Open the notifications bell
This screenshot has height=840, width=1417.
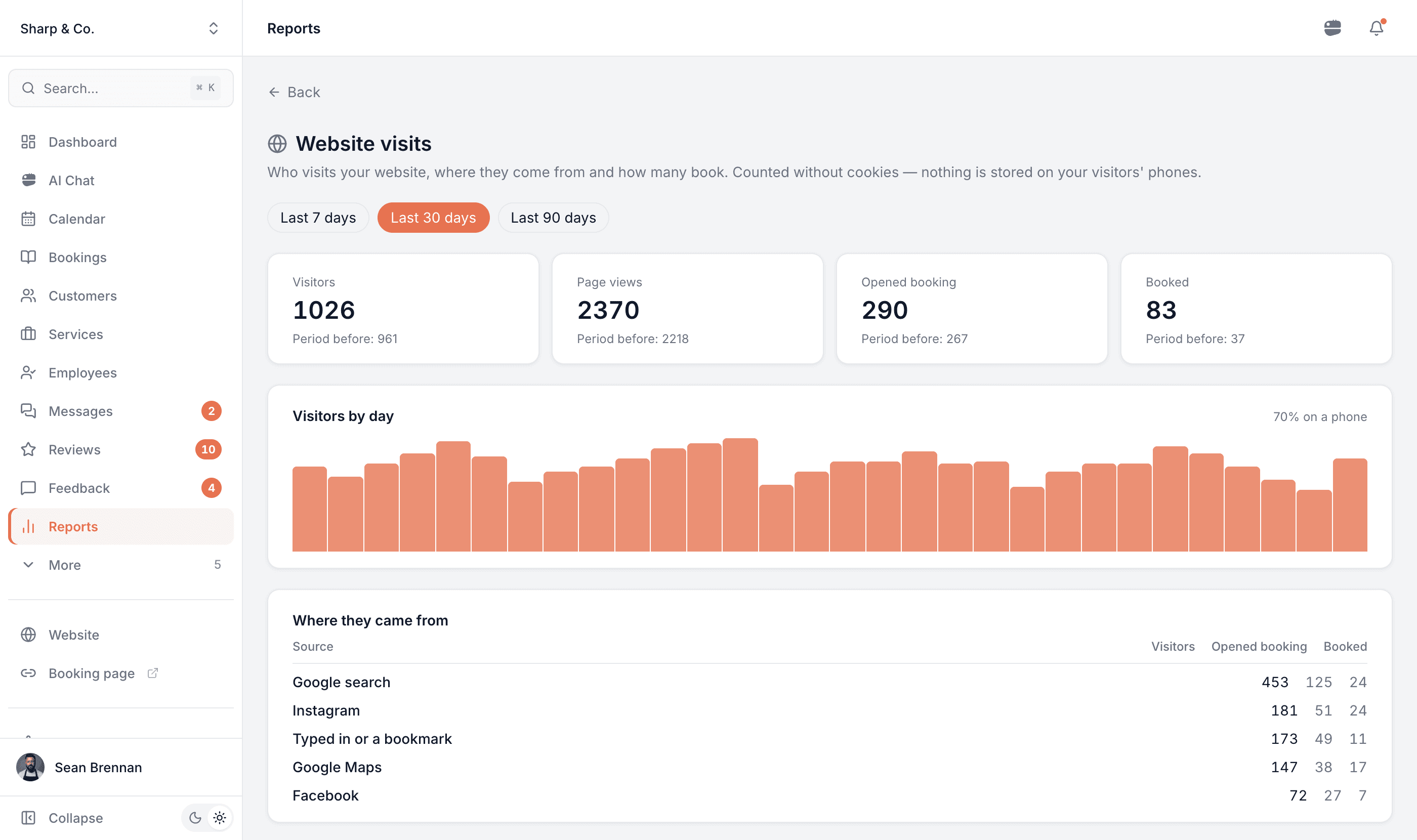[x=1376, y=28]
